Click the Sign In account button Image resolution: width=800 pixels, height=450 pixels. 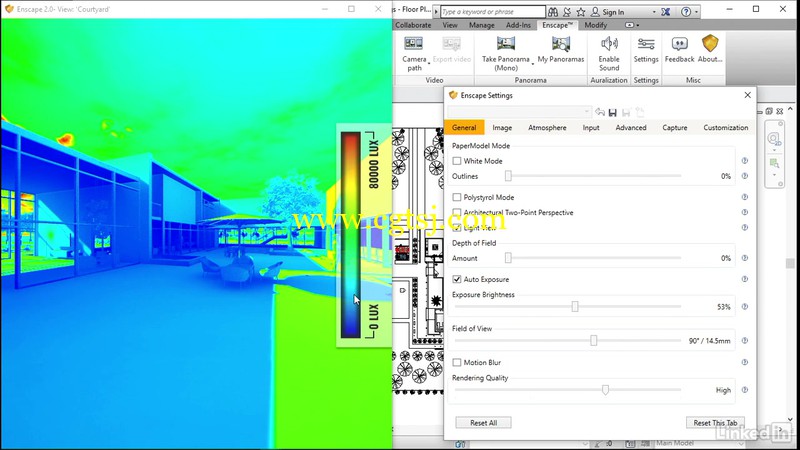608,12
